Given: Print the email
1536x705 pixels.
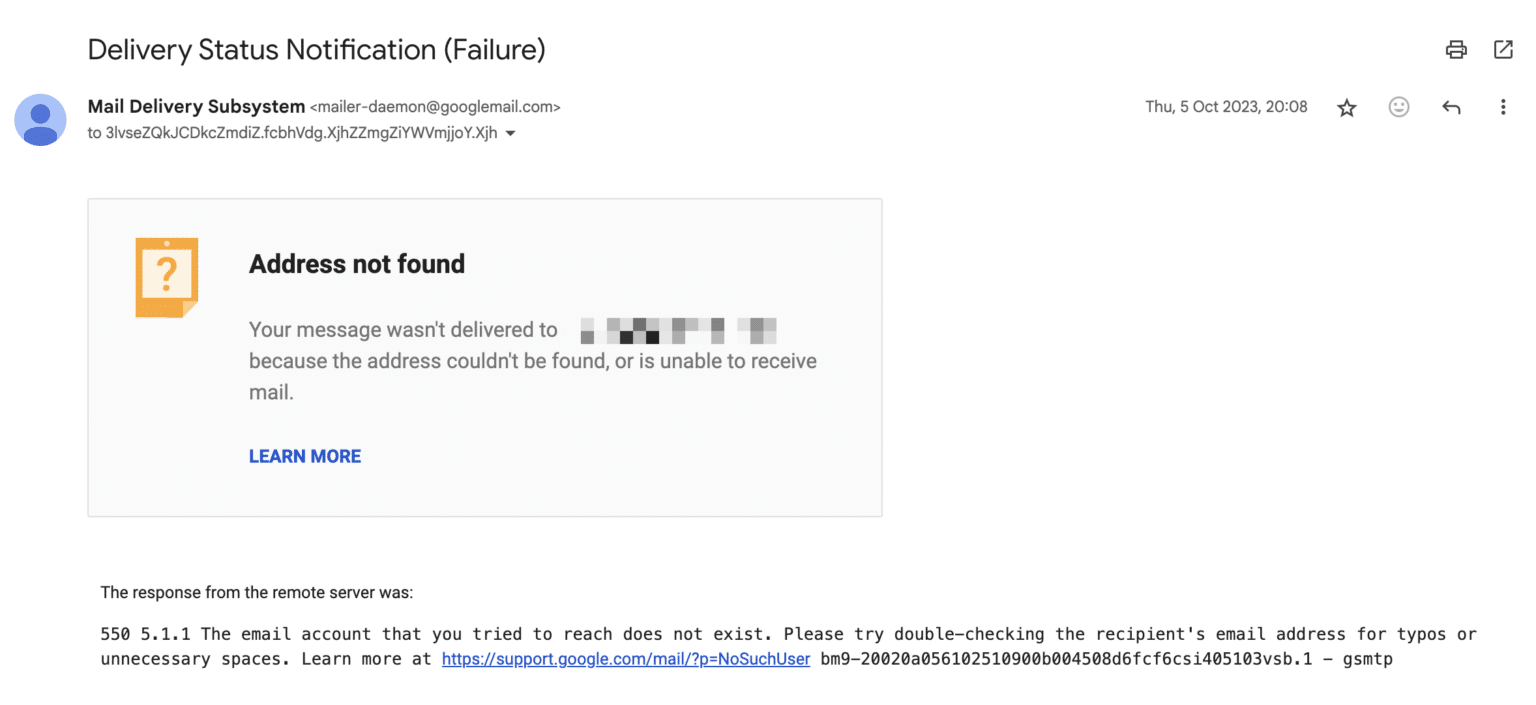Looking at the screenshot, I should pyautogui.click(x=1456, y=49).
